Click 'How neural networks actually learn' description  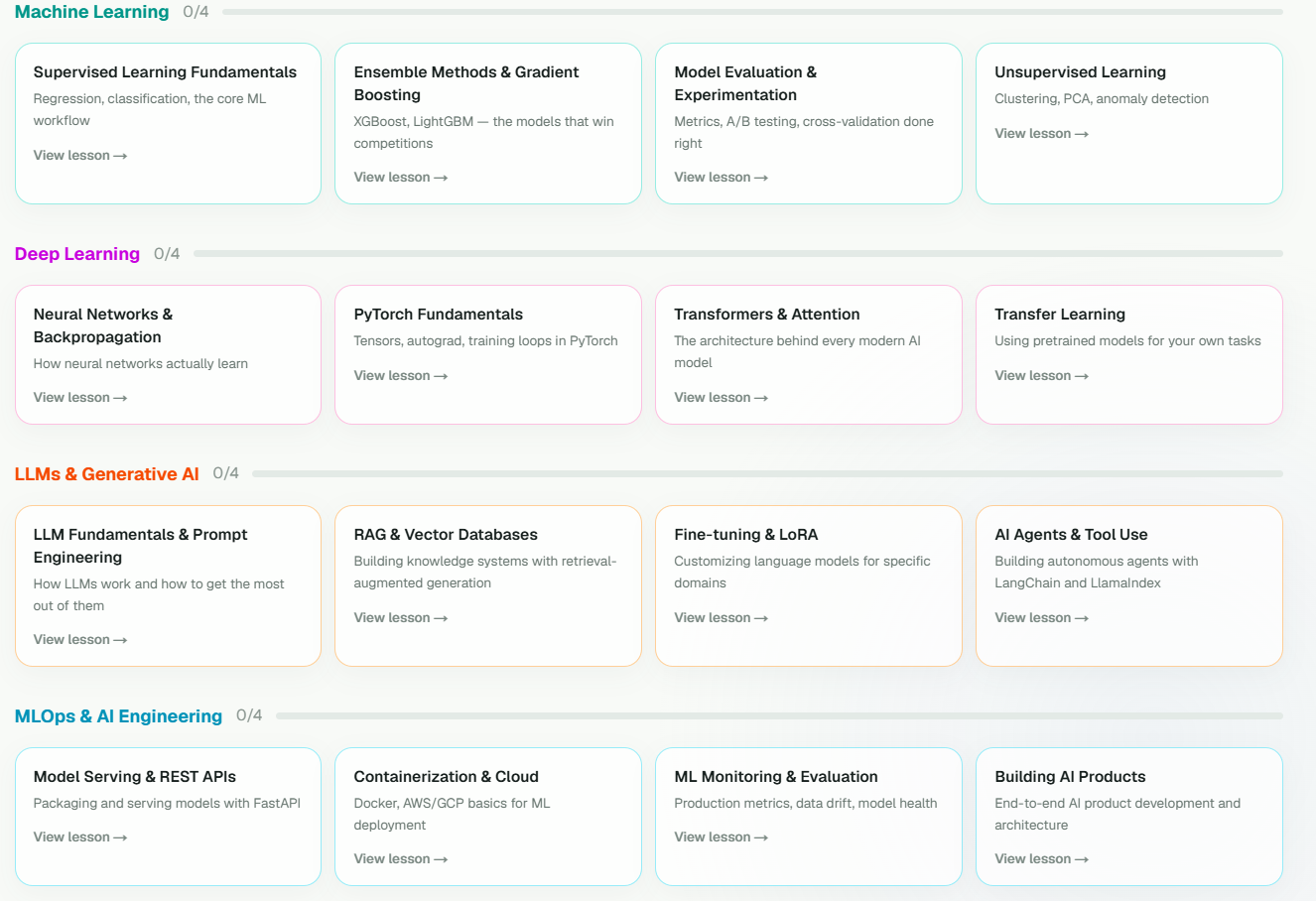(141, 364)
